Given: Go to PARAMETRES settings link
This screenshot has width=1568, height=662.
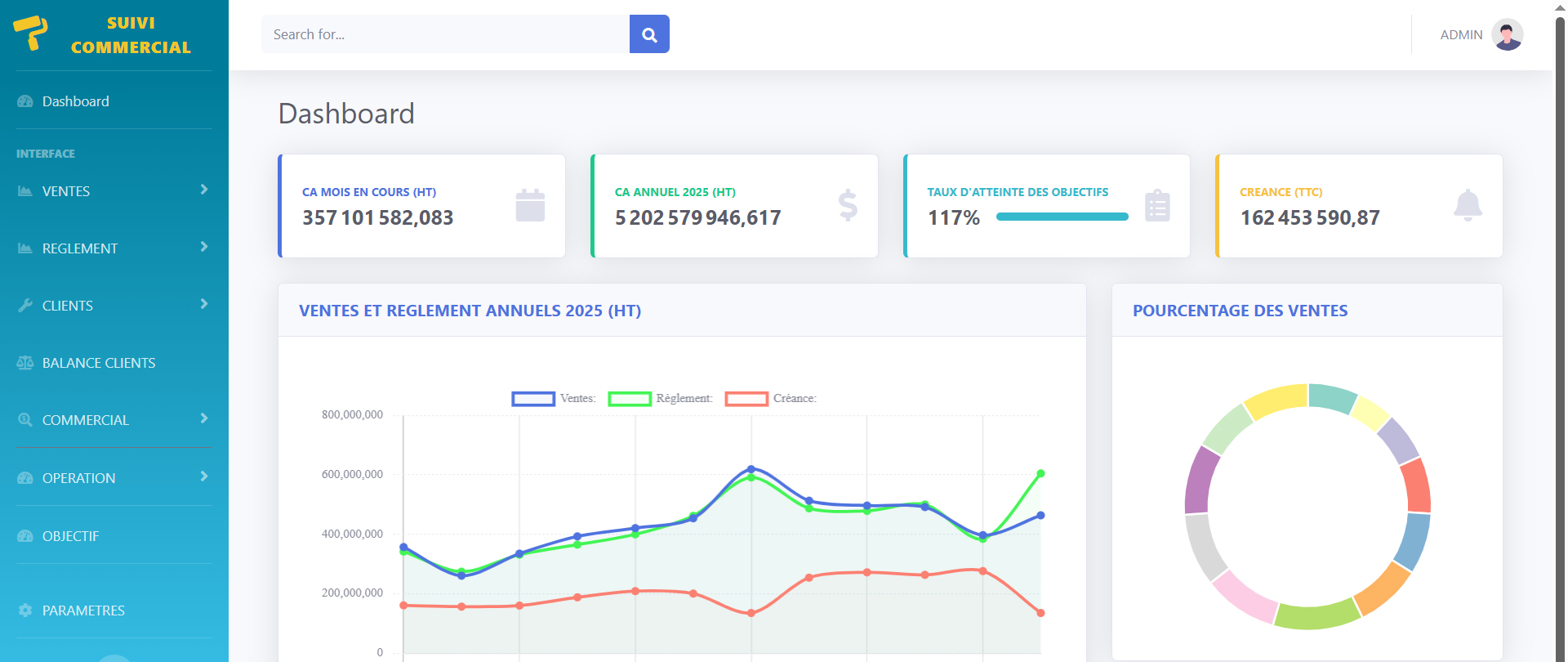Looking at the screenshot, I should tap(83, 611).
